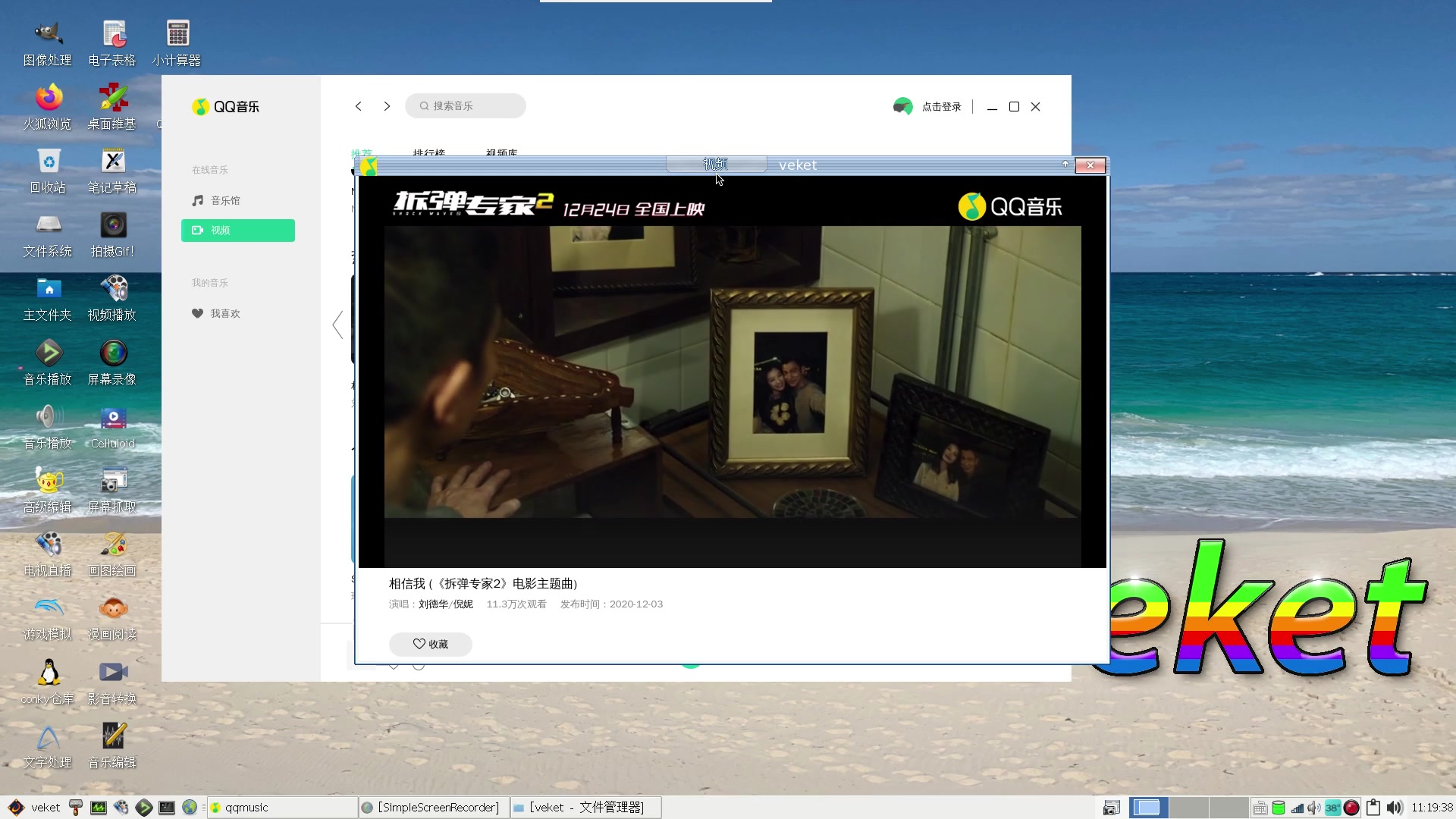Launch 屏幕抓取 screenshot icon
This screenshot has height=819, width=1456.
click(112, 491)
